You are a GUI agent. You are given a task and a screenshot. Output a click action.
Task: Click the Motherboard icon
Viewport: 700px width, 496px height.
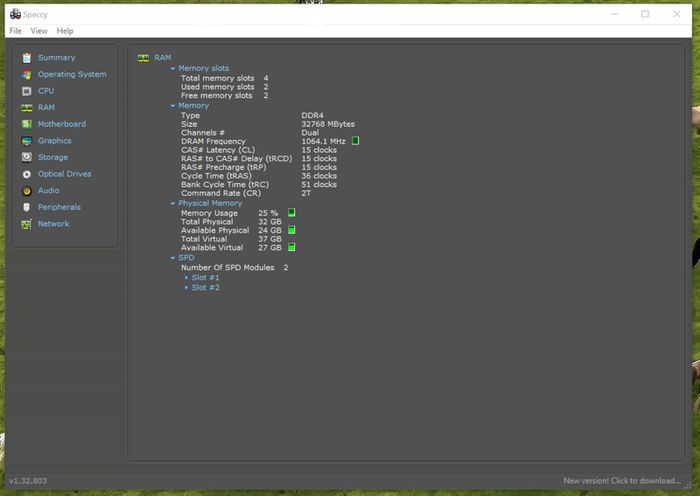tap(27, 124)
